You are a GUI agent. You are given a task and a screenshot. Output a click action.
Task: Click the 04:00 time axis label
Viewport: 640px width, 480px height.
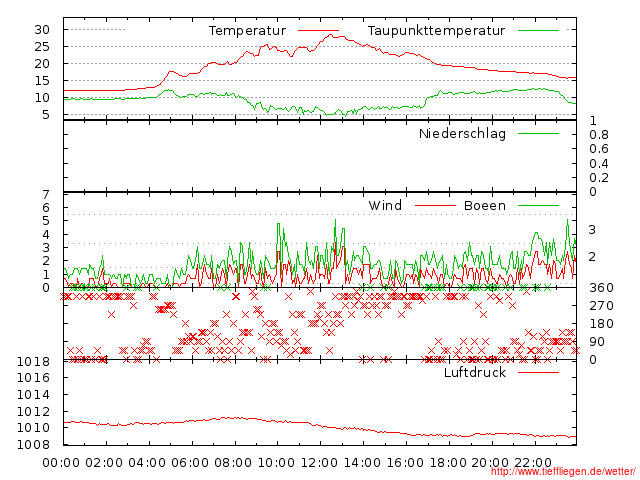click(147, 463)
